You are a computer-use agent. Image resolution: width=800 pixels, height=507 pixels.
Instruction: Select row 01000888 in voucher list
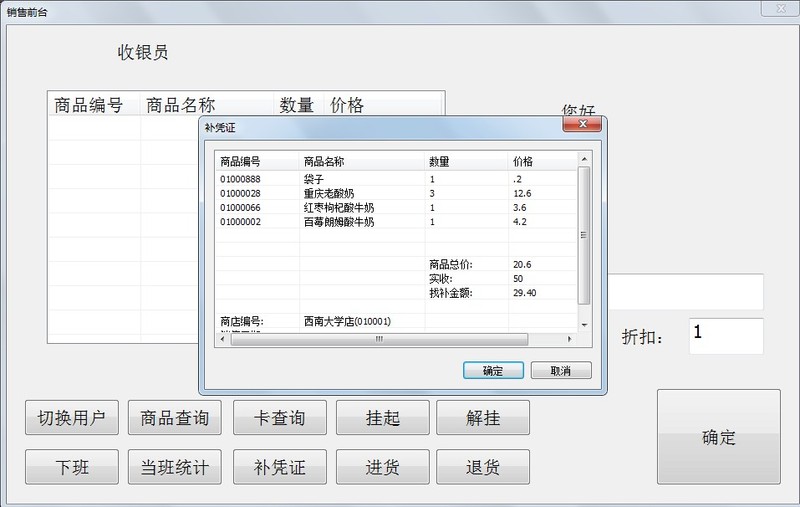click(x=396, y=179)
